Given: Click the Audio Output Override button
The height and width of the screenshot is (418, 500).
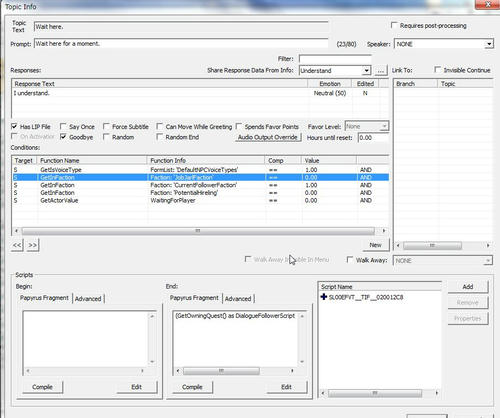Looking at the screenshot, I should [x=268, y=137].
